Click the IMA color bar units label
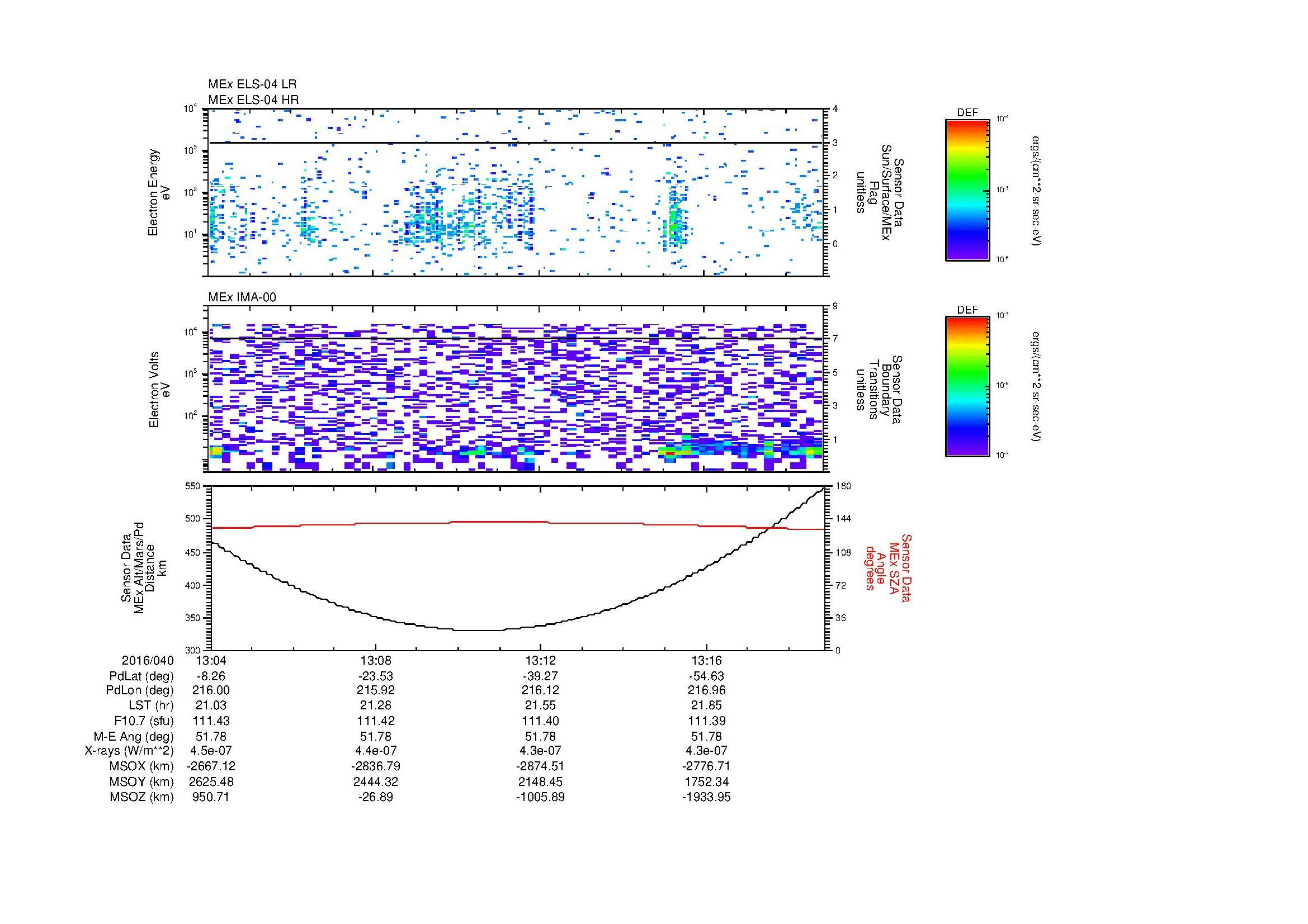 pyautogui.click(x=1036, y=387)
